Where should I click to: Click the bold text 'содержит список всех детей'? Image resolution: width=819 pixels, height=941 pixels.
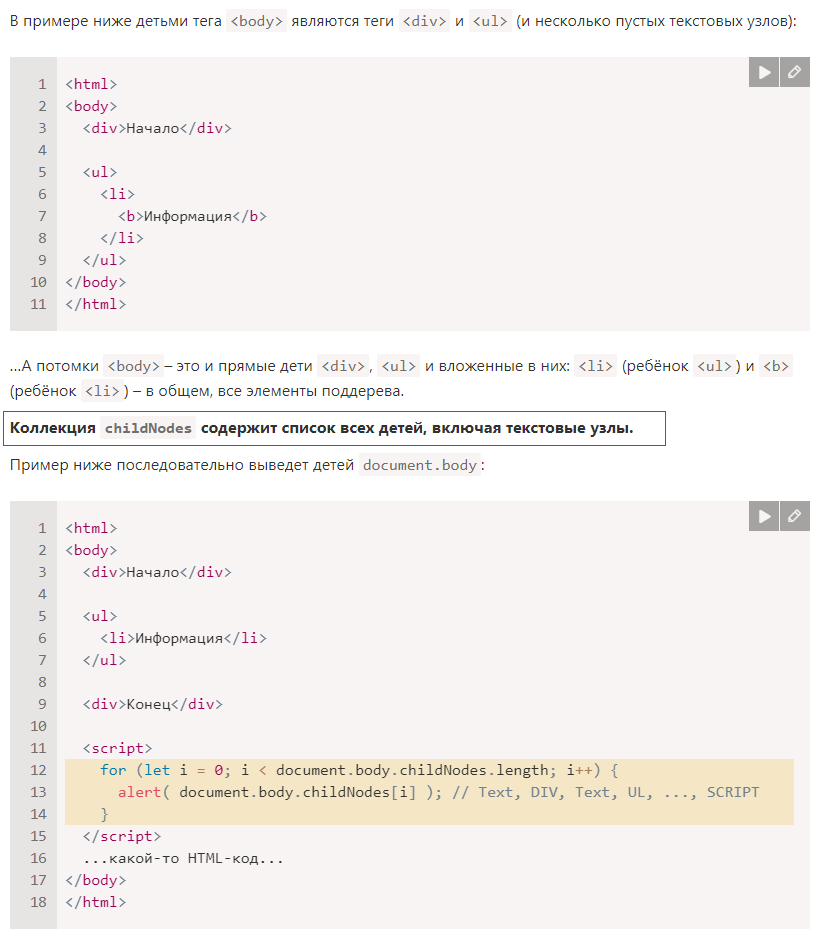tap(313, 428)
